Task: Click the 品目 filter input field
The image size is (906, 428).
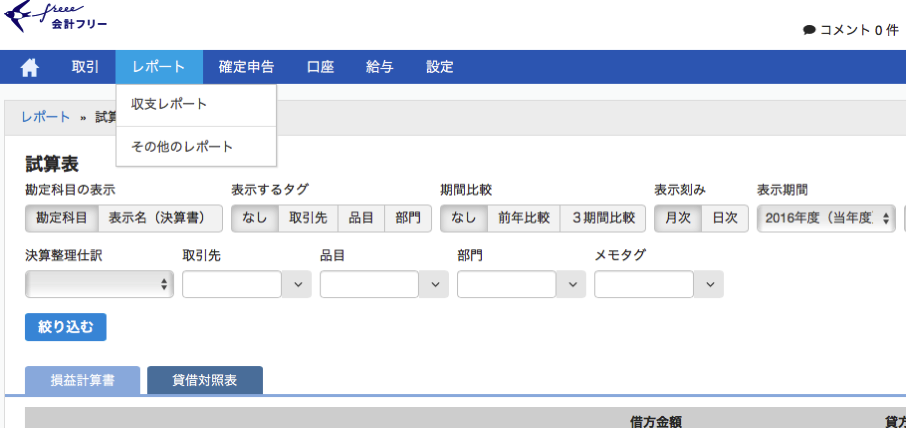Action: coord(369,284)
